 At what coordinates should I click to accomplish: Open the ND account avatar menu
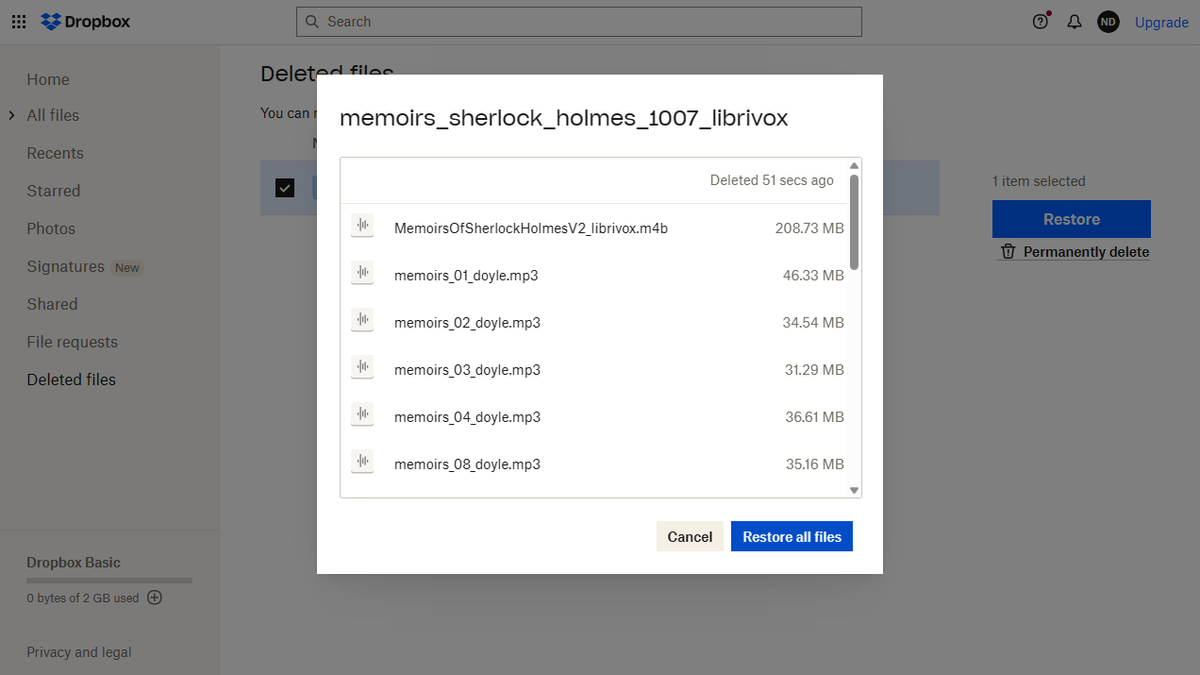pos(1108,21)
